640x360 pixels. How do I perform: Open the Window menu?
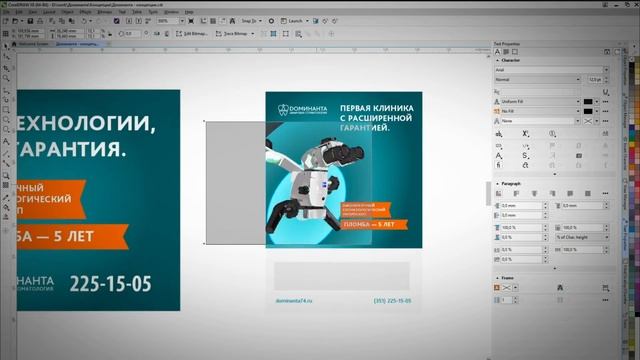(171, 12)
